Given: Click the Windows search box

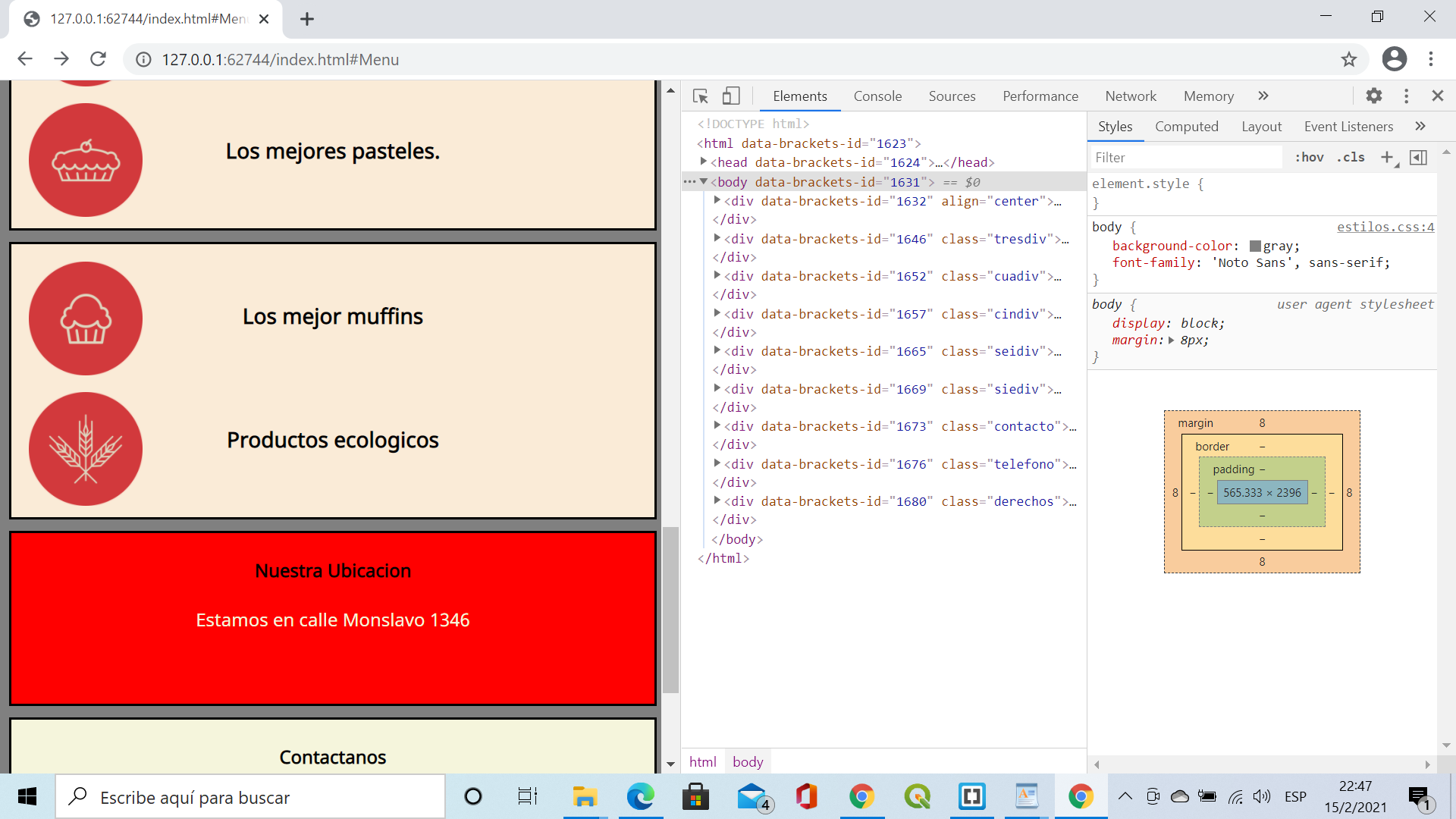Looking at the screenshot, I should (x=250, y=797).
